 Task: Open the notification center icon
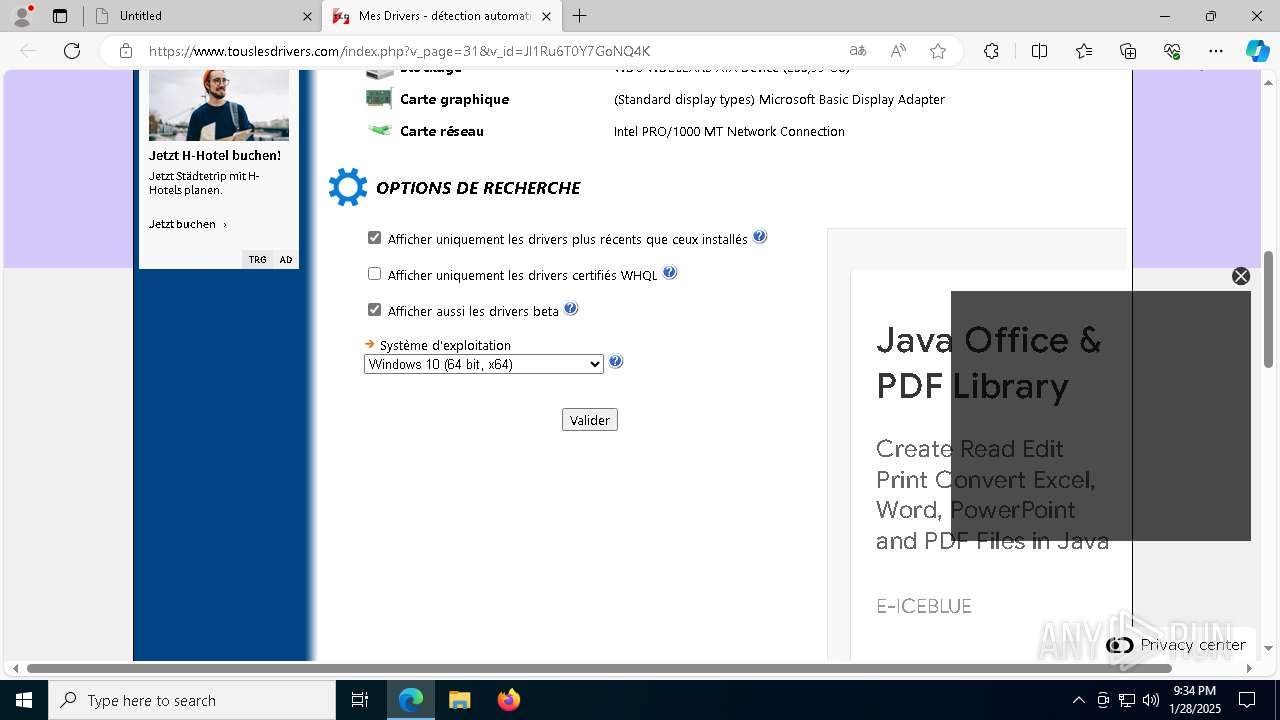point(1247,700)
